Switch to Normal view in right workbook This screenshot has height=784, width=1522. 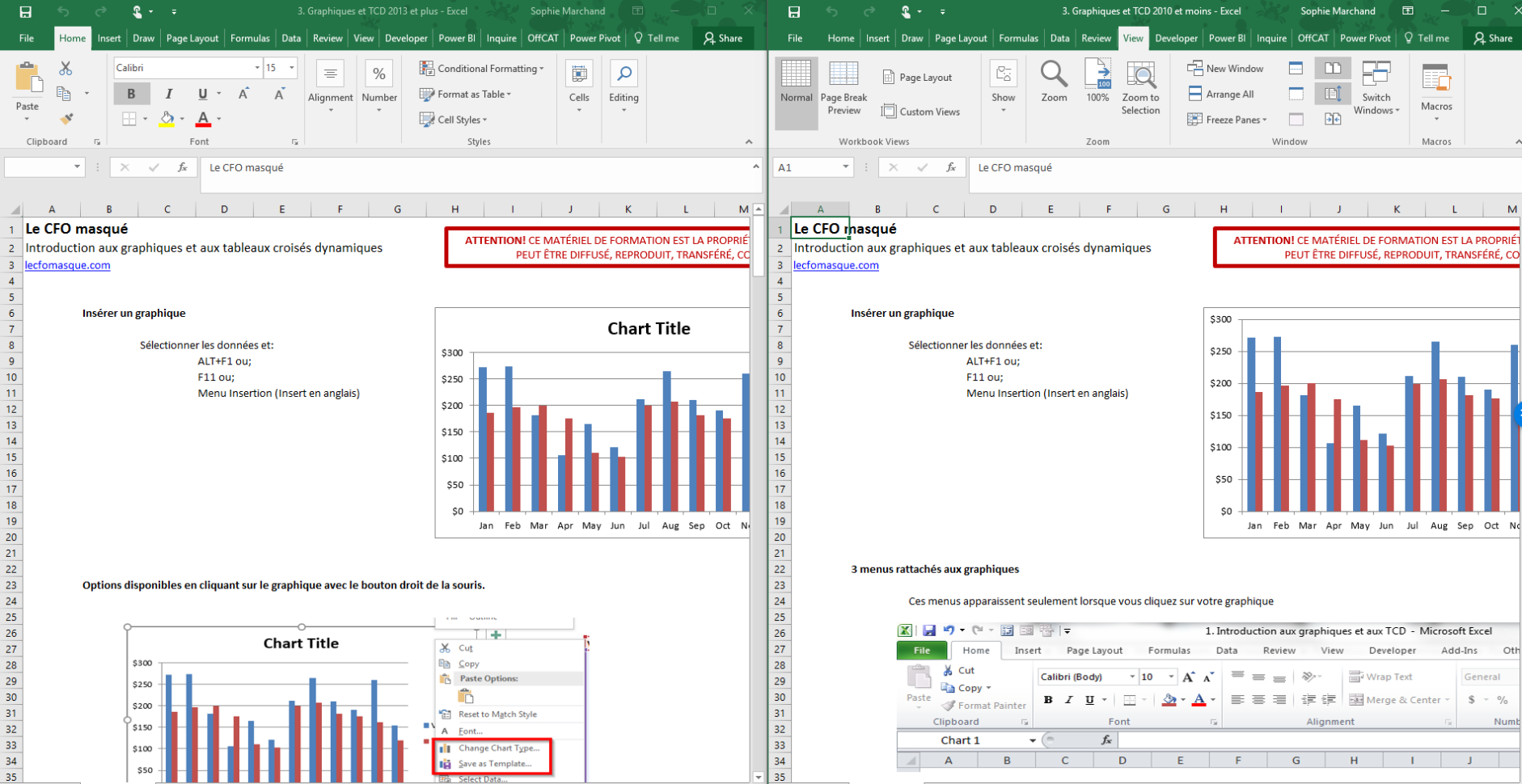[796, 89]
